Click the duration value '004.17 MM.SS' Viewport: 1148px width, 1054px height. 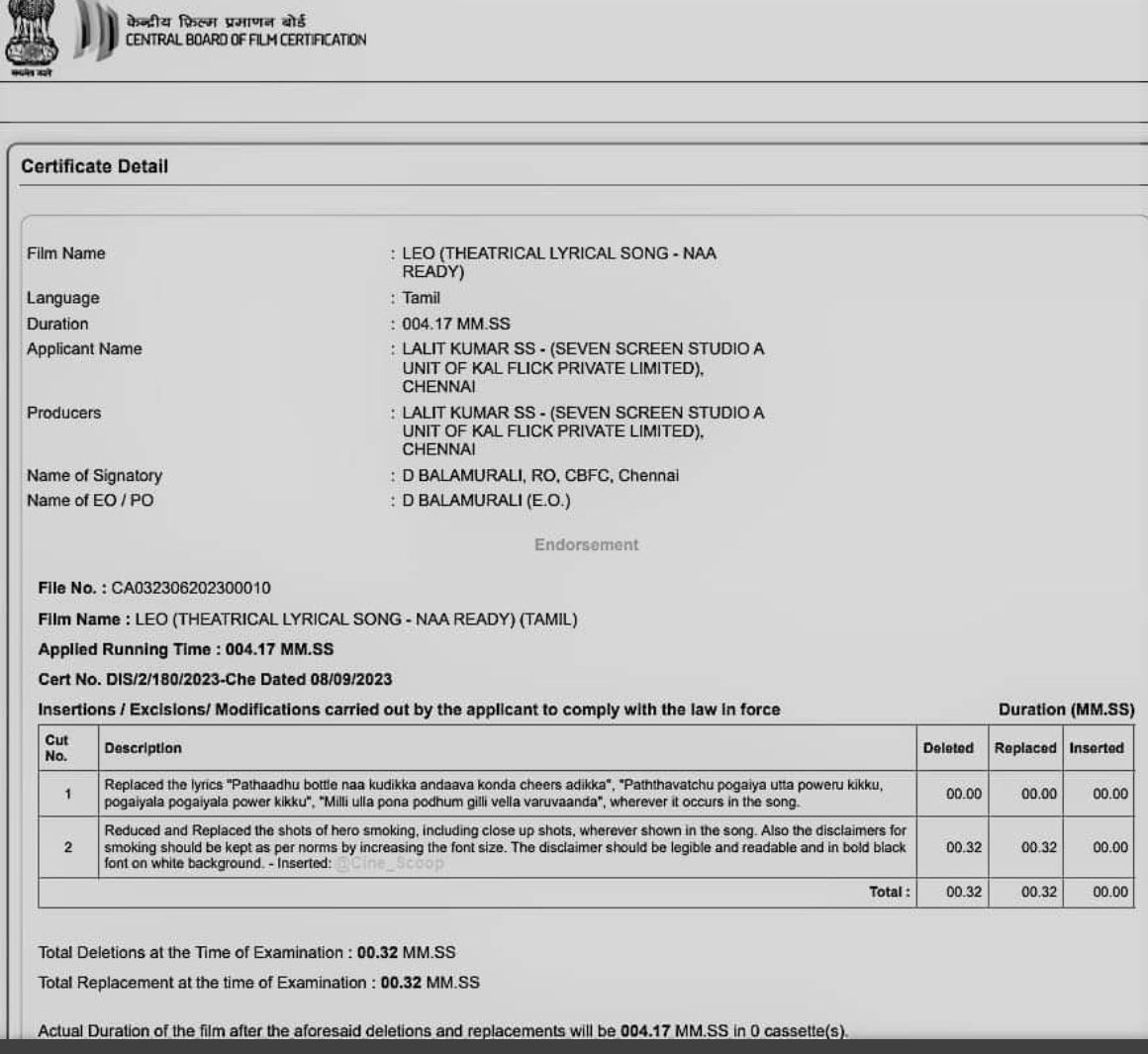456,324
